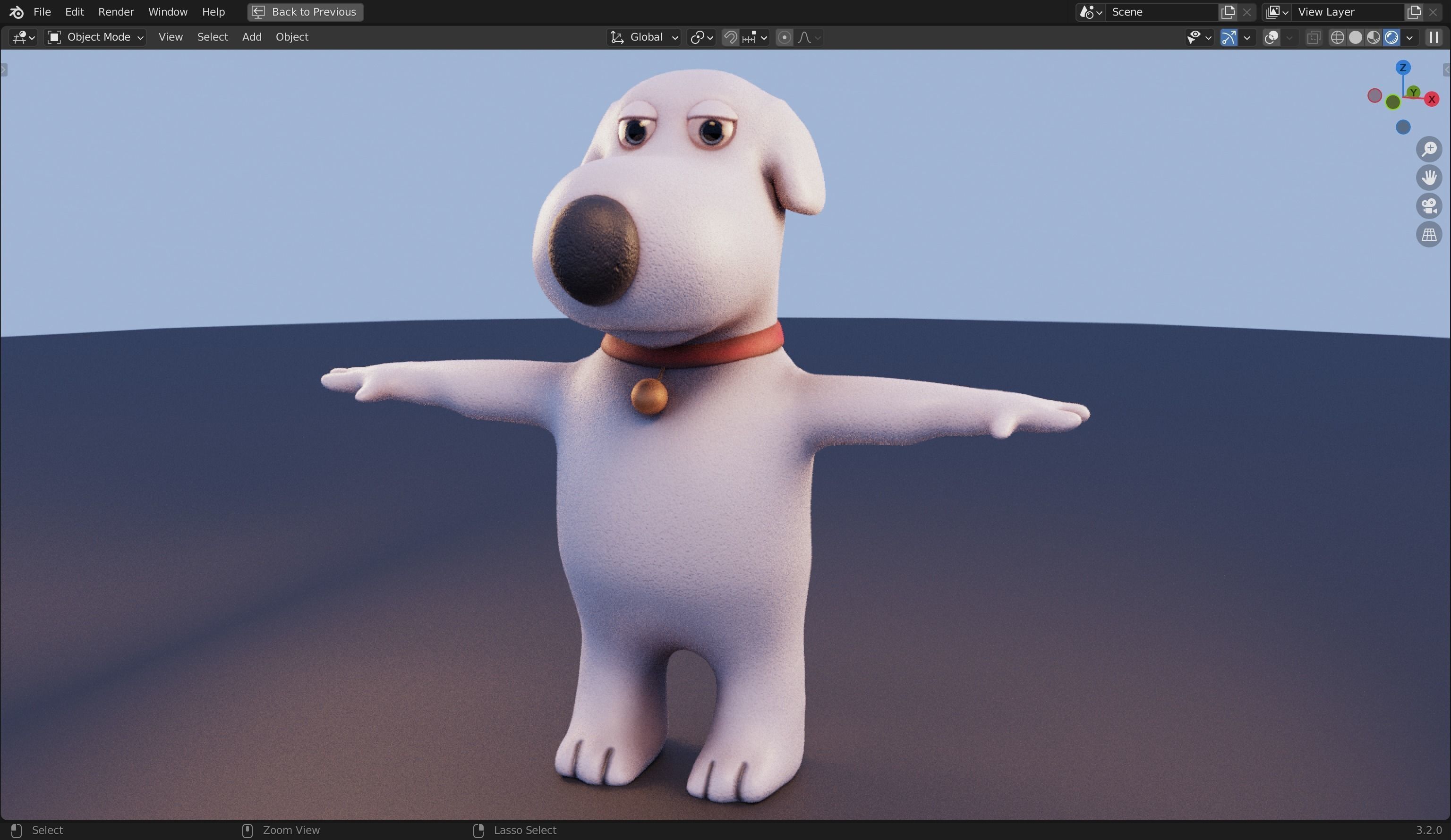Toggle the camera view icon
This screenshot has height=840, width=1451.
[1429, 206]
